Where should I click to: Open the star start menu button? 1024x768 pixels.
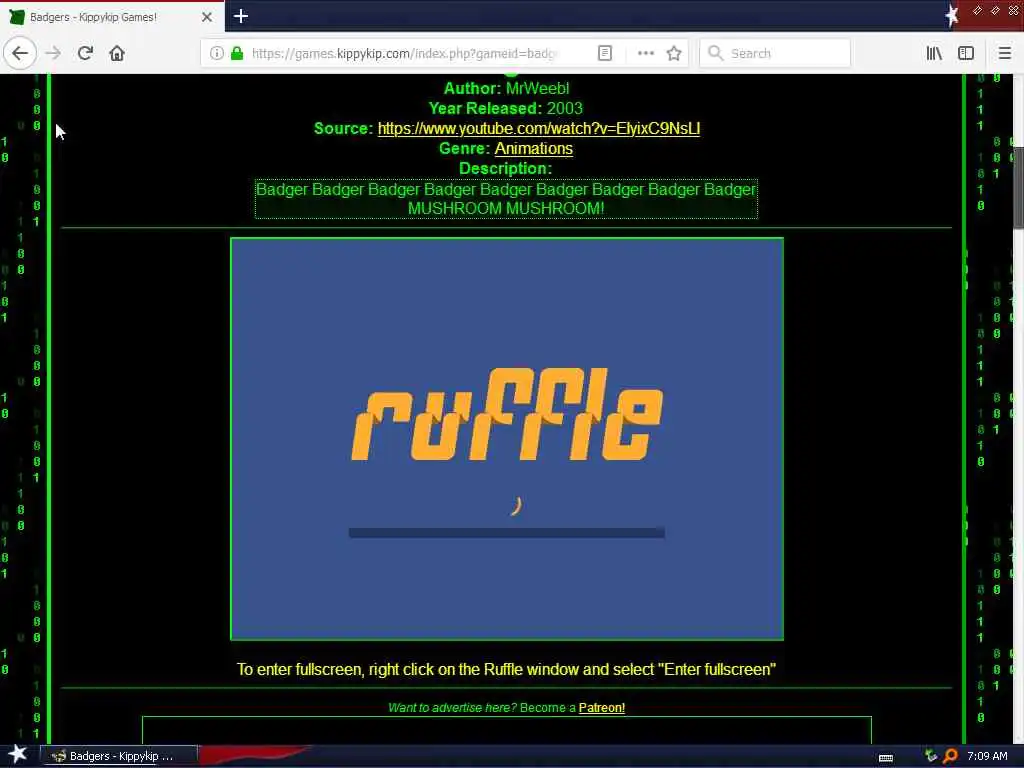[x=18, y=755]
